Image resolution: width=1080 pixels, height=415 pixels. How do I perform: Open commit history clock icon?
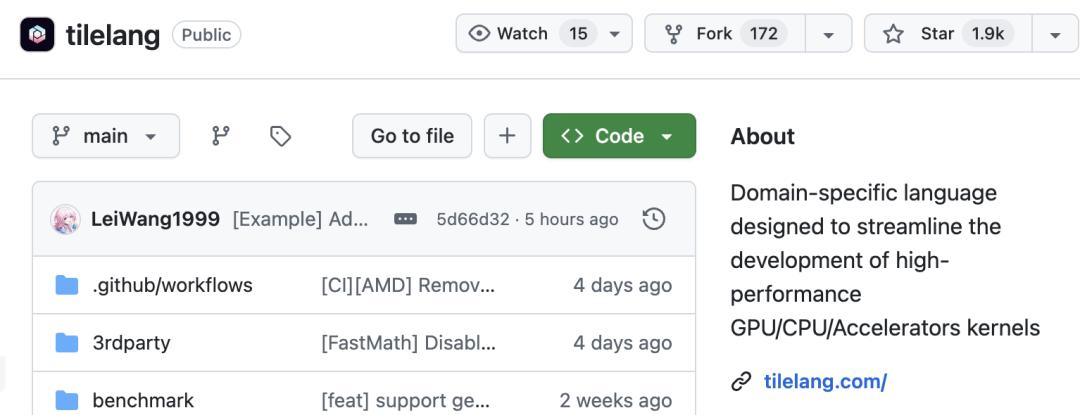click(x=654, y=219)
